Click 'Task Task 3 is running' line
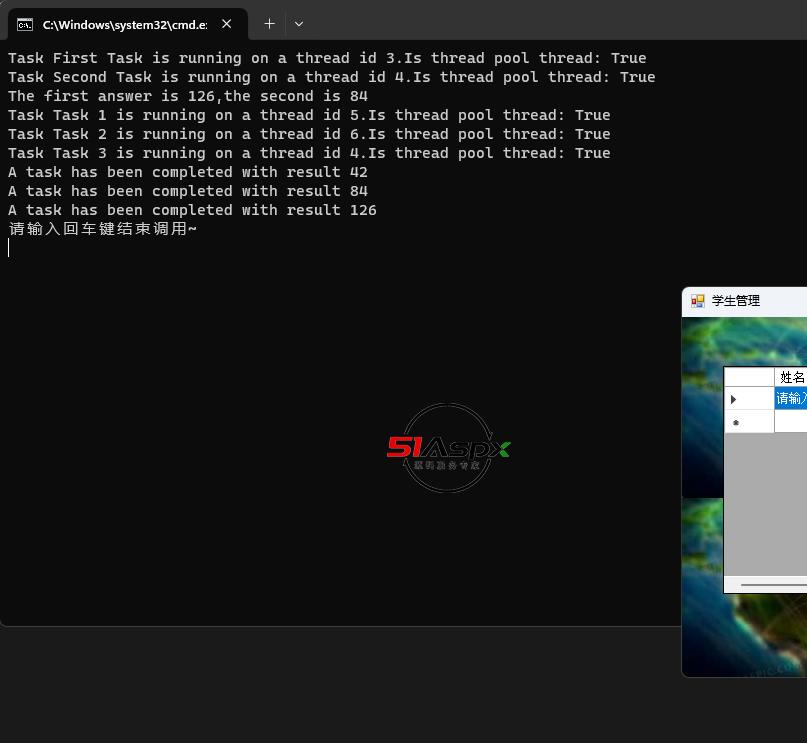Screen dimensions: 807x743 pos(309,153)
